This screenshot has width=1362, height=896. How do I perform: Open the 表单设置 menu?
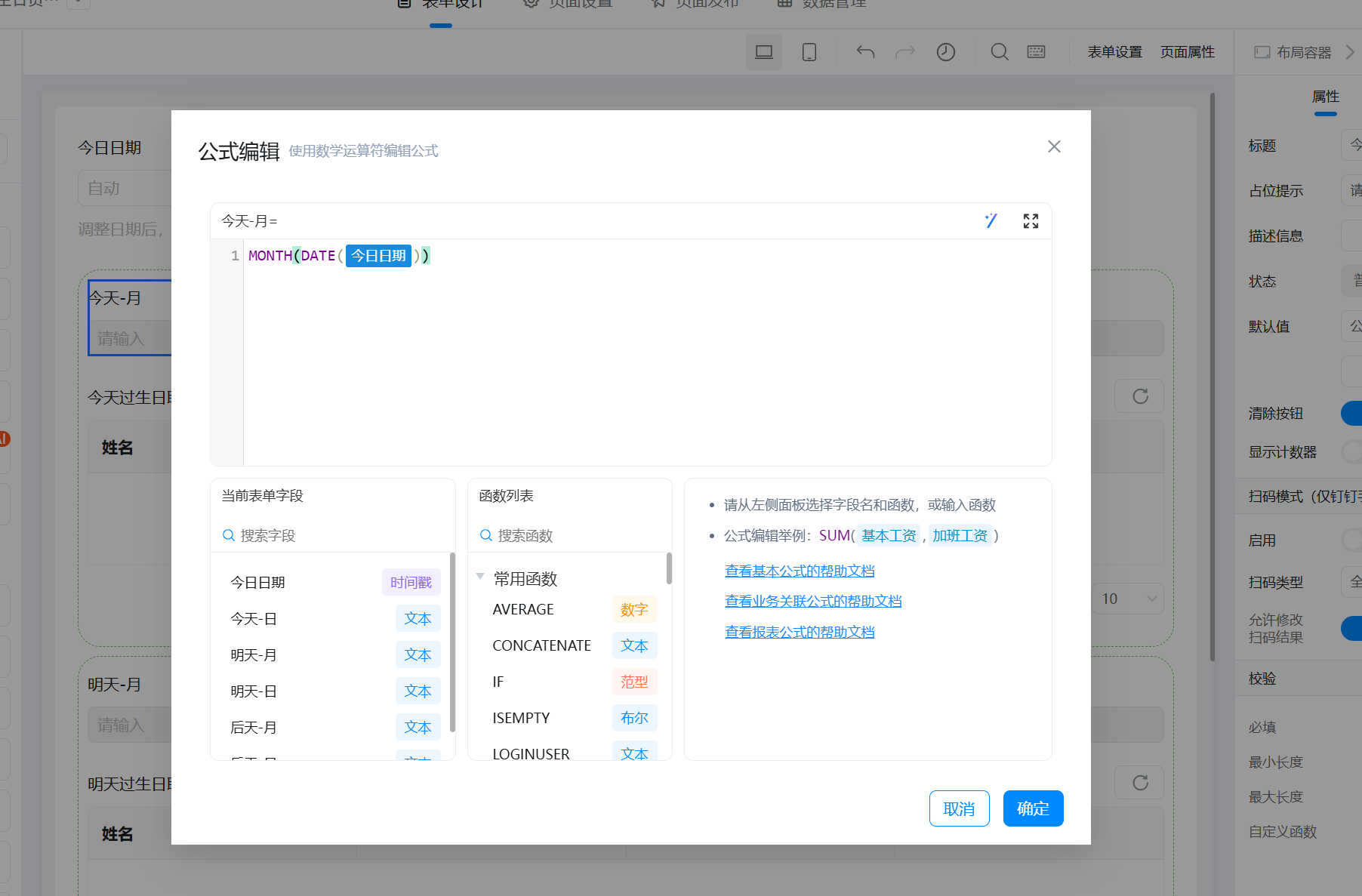[1114, 52]
